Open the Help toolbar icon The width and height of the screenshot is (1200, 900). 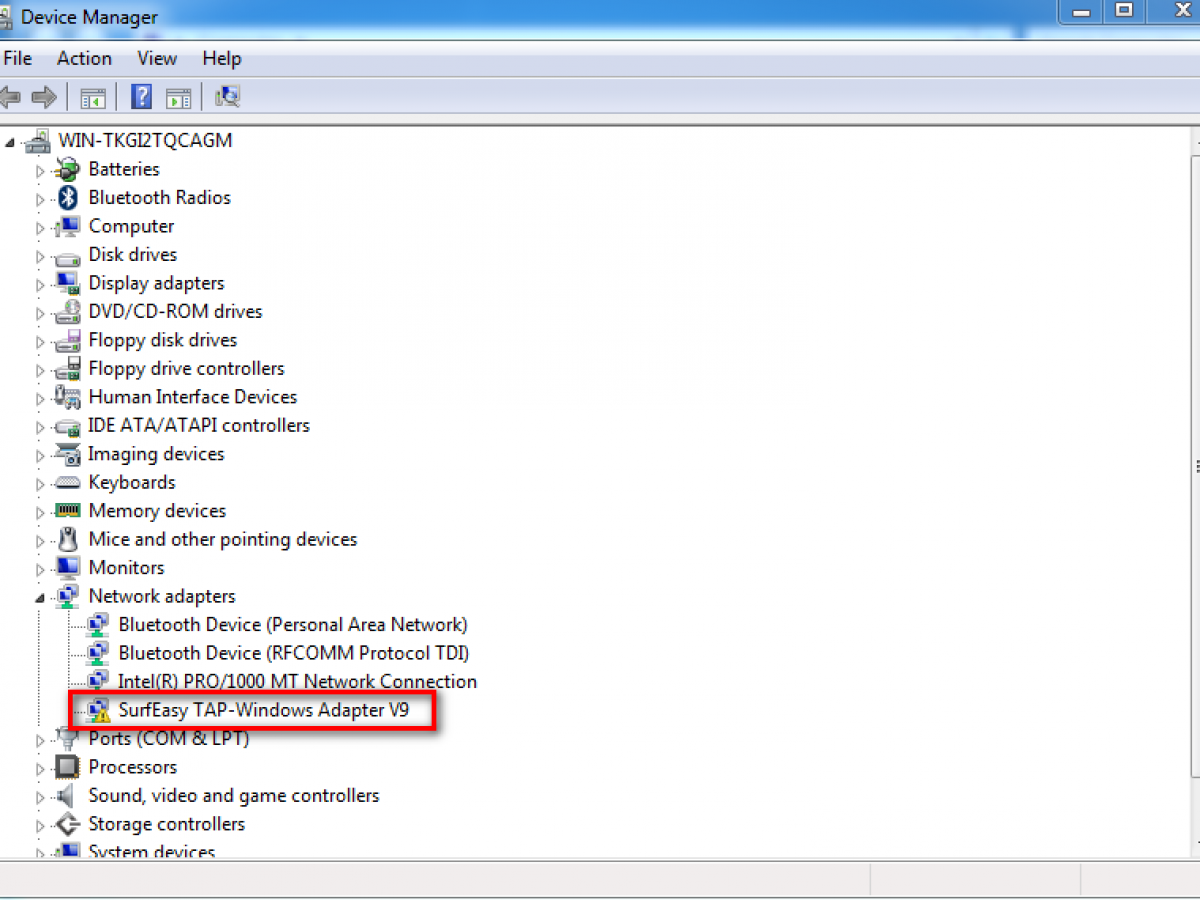tap(142, 97)
